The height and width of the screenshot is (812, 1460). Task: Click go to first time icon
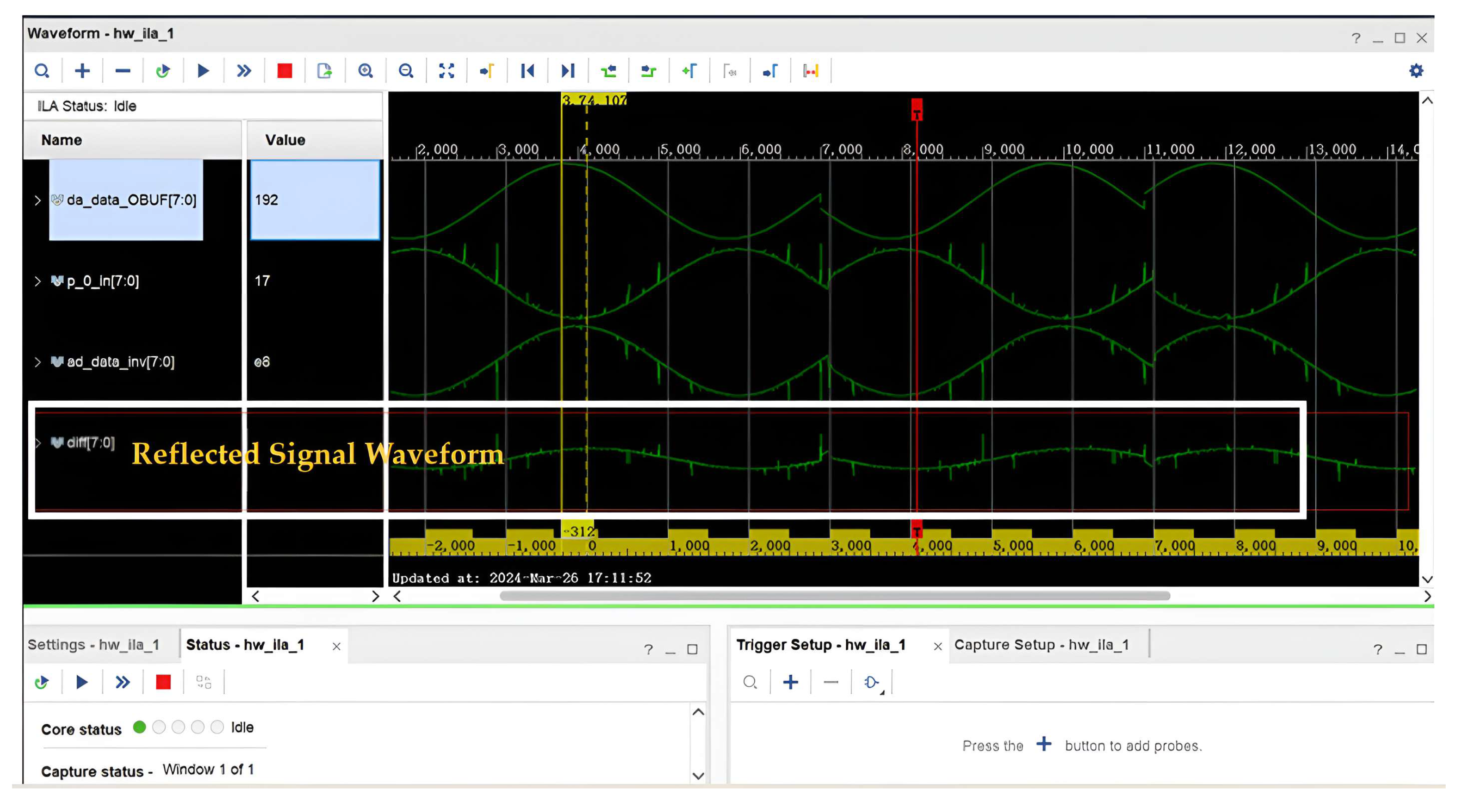click(527, 71)
